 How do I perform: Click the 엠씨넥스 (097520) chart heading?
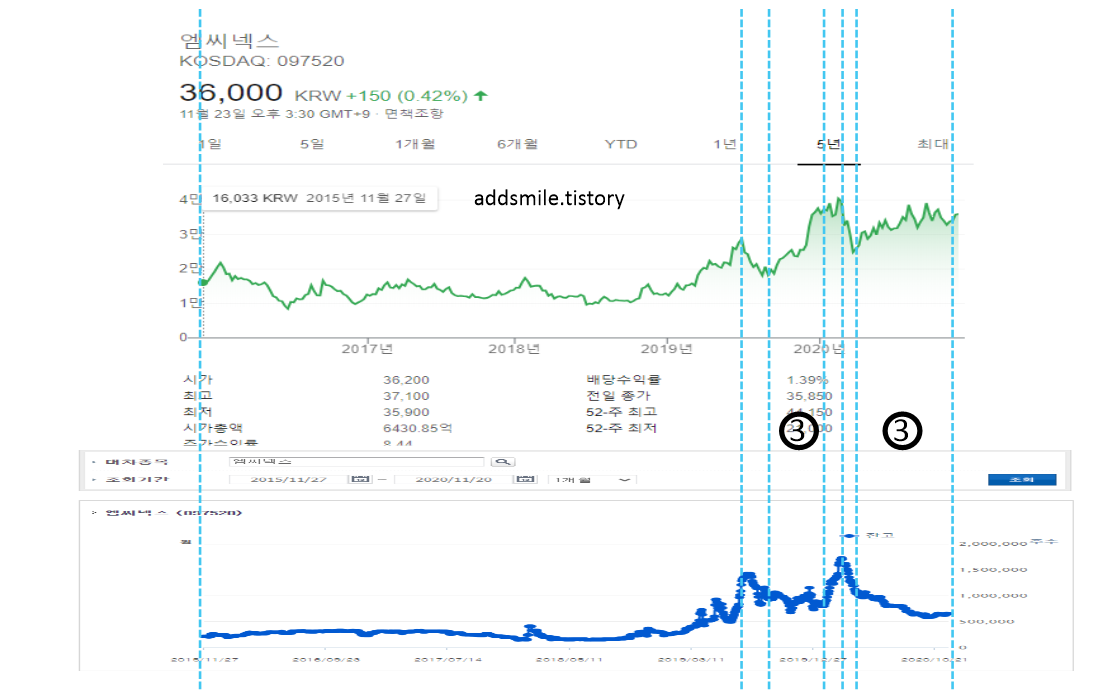point(174,513)
